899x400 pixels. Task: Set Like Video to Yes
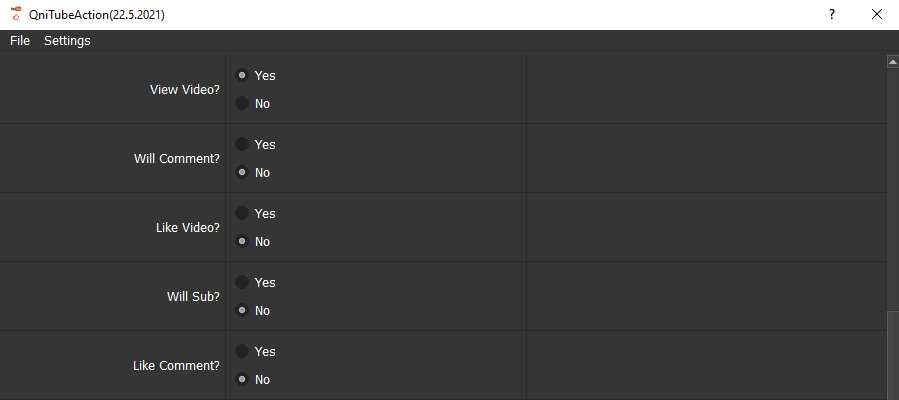(x=242, y=213)
